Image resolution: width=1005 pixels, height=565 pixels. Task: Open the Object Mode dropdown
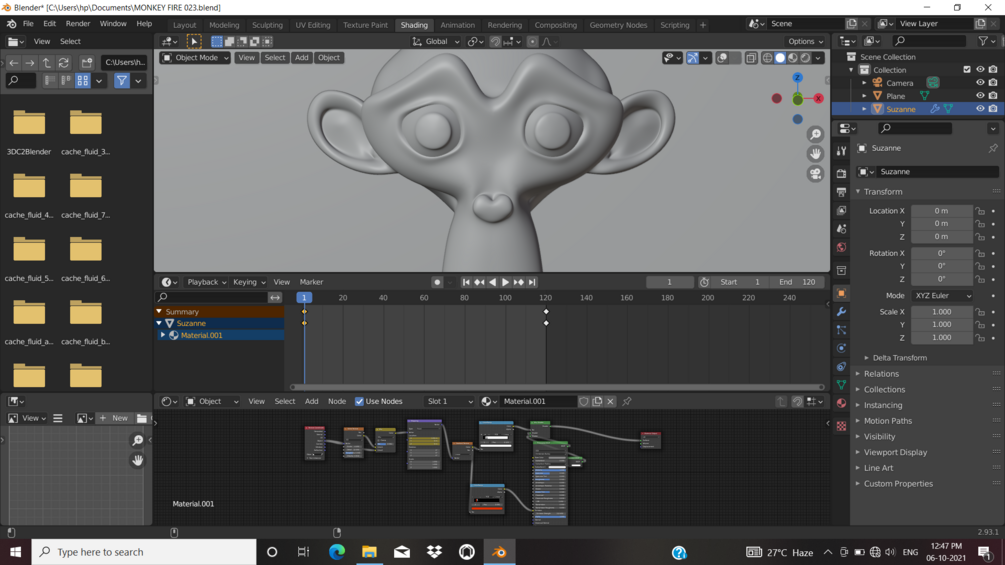(x=195, y=58)
